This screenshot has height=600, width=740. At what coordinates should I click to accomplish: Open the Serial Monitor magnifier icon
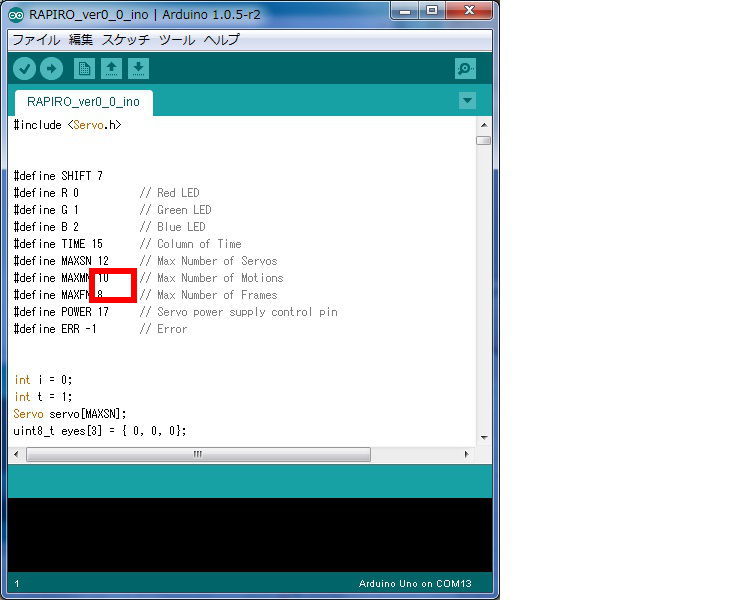coord(465,69)
